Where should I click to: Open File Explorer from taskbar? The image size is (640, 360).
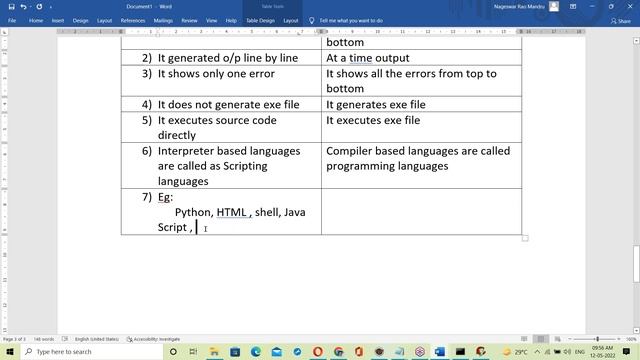[214, 351]
